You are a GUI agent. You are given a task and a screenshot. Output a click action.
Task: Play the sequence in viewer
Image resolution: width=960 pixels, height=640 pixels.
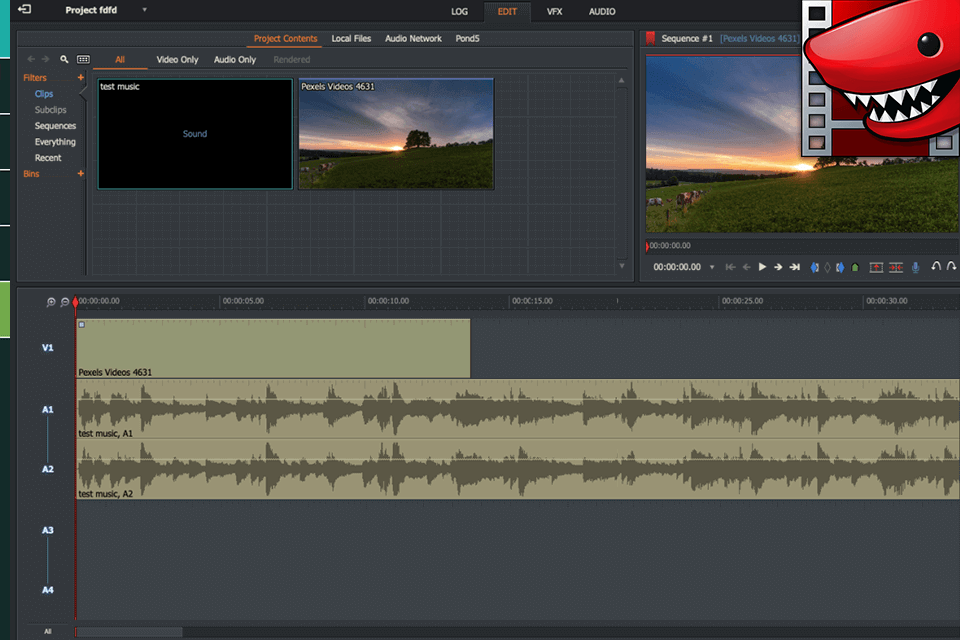[762, 267]
